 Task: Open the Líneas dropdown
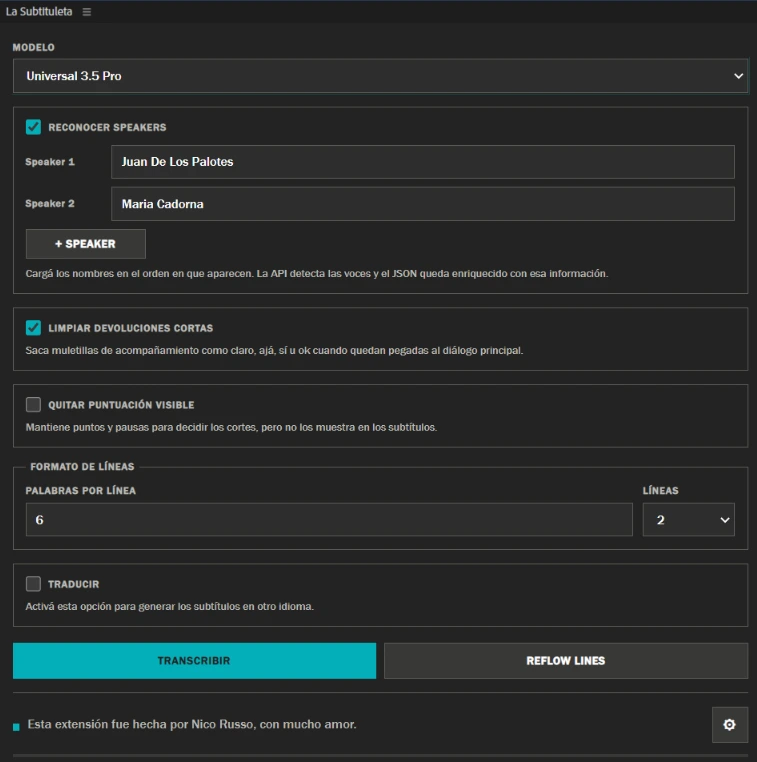(688, 520)
